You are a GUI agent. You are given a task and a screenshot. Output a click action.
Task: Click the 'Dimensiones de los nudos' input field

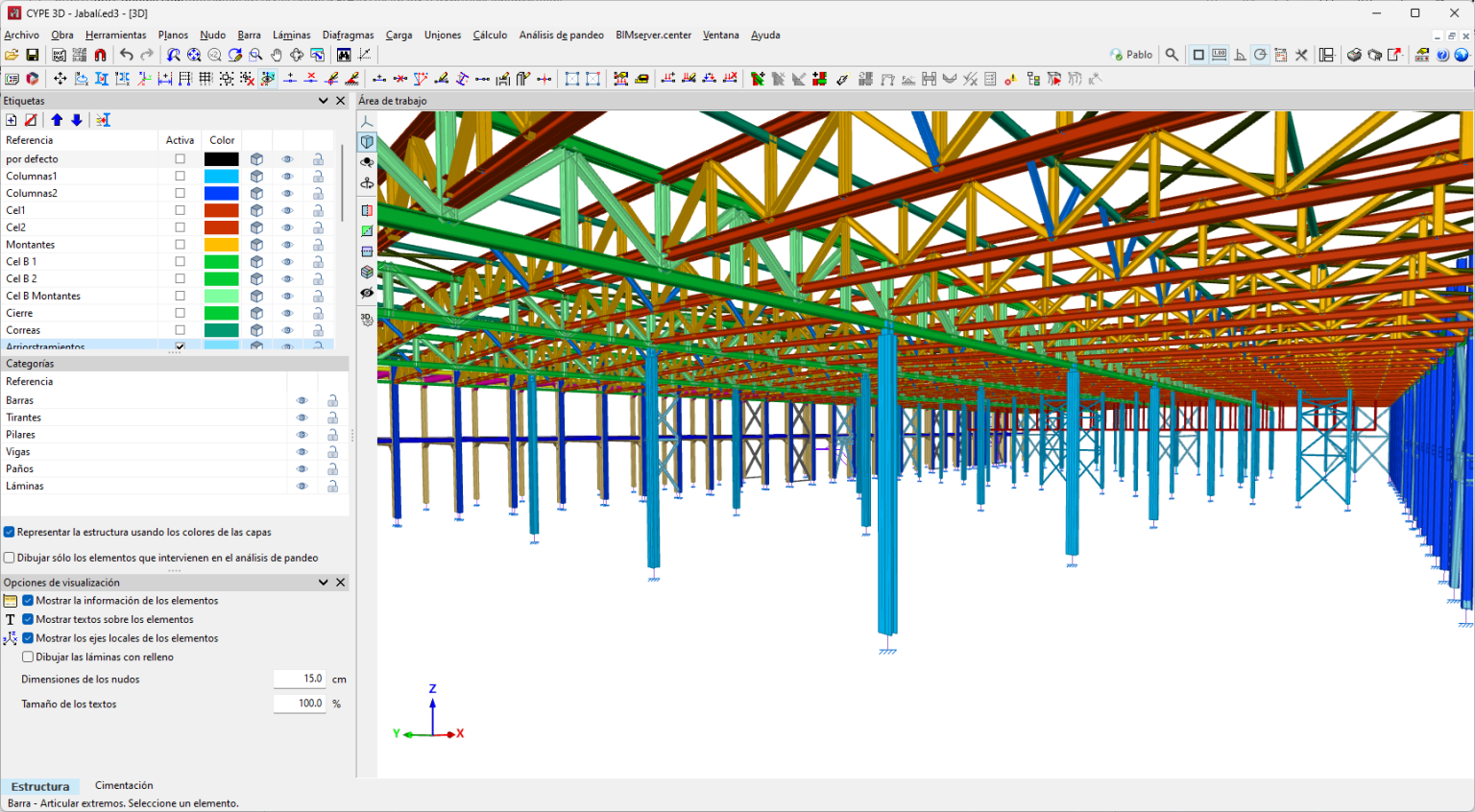[x=300, y=679]
